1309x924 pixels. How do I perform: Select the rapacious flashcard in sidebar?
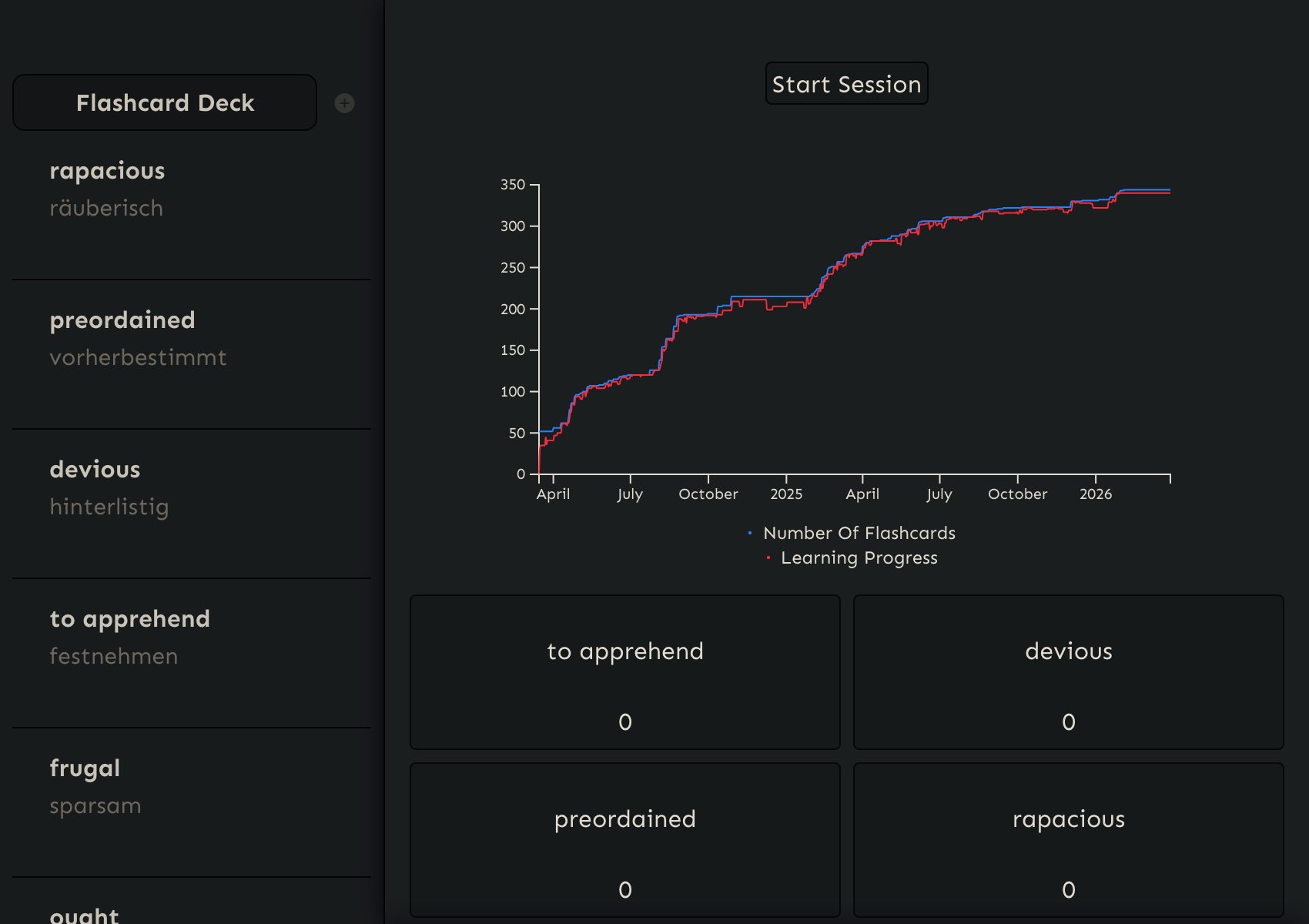coord(192,206)
